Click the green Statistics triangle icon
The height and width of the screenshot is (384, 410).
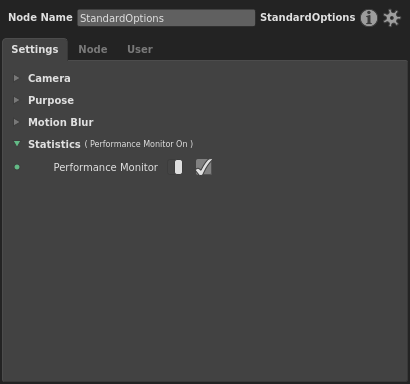click(x=17, y=144)
